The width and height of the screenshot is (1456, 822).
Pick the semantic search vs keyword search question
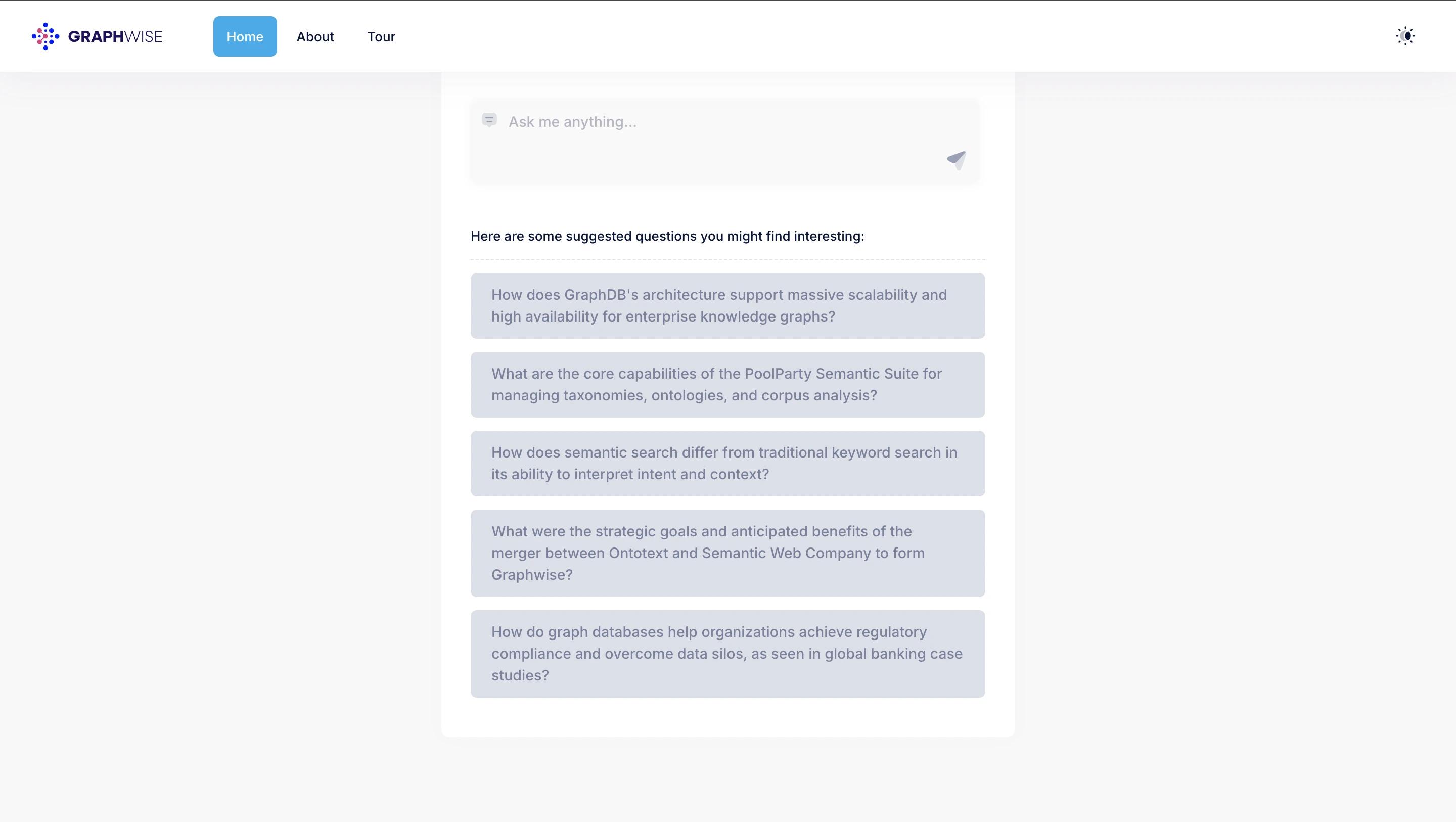pyautogui.click(x=727, y=464)
